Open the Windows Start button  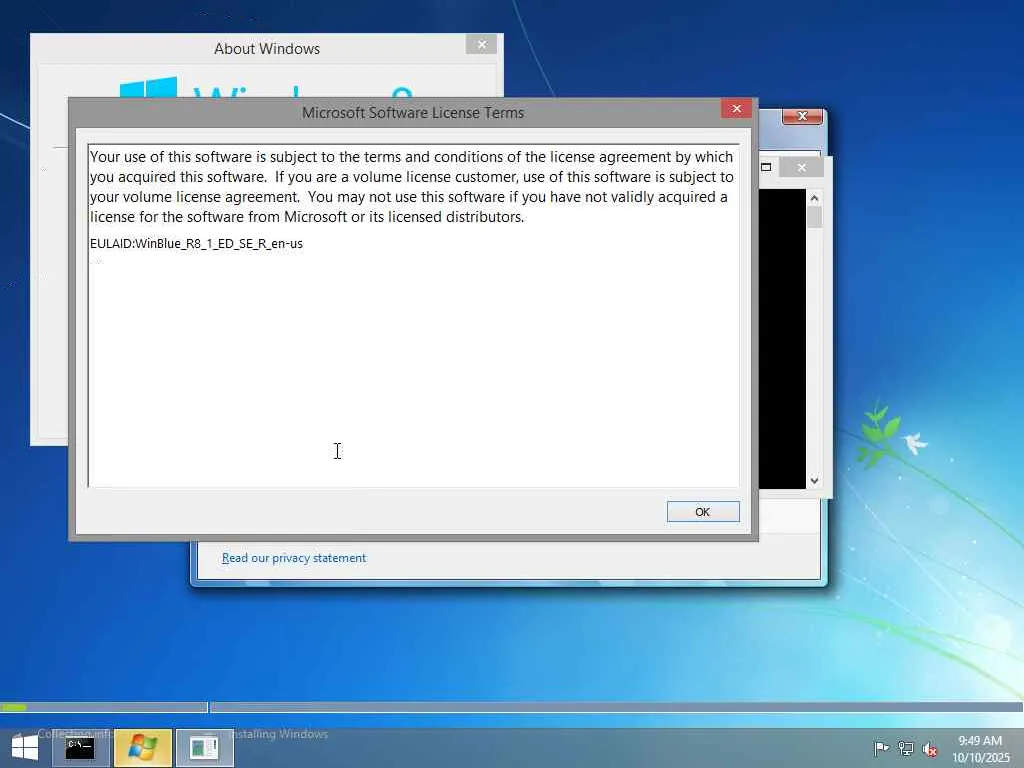[x=25, y=748]
